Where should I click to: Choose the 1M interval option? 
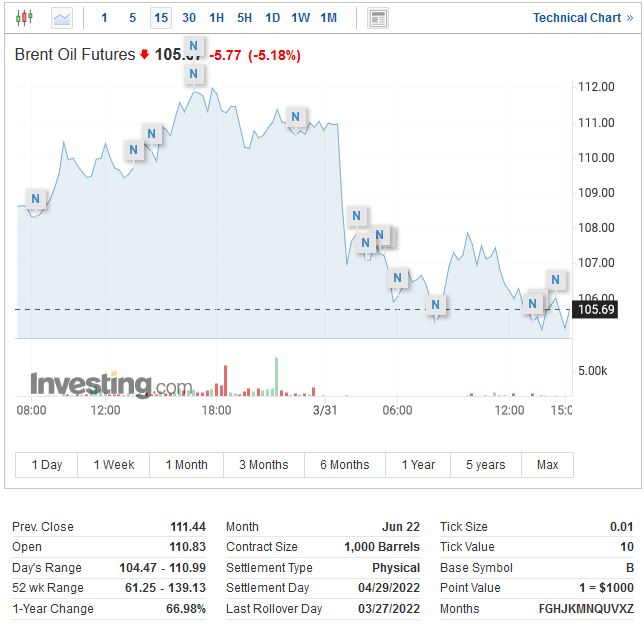[329, 18]
